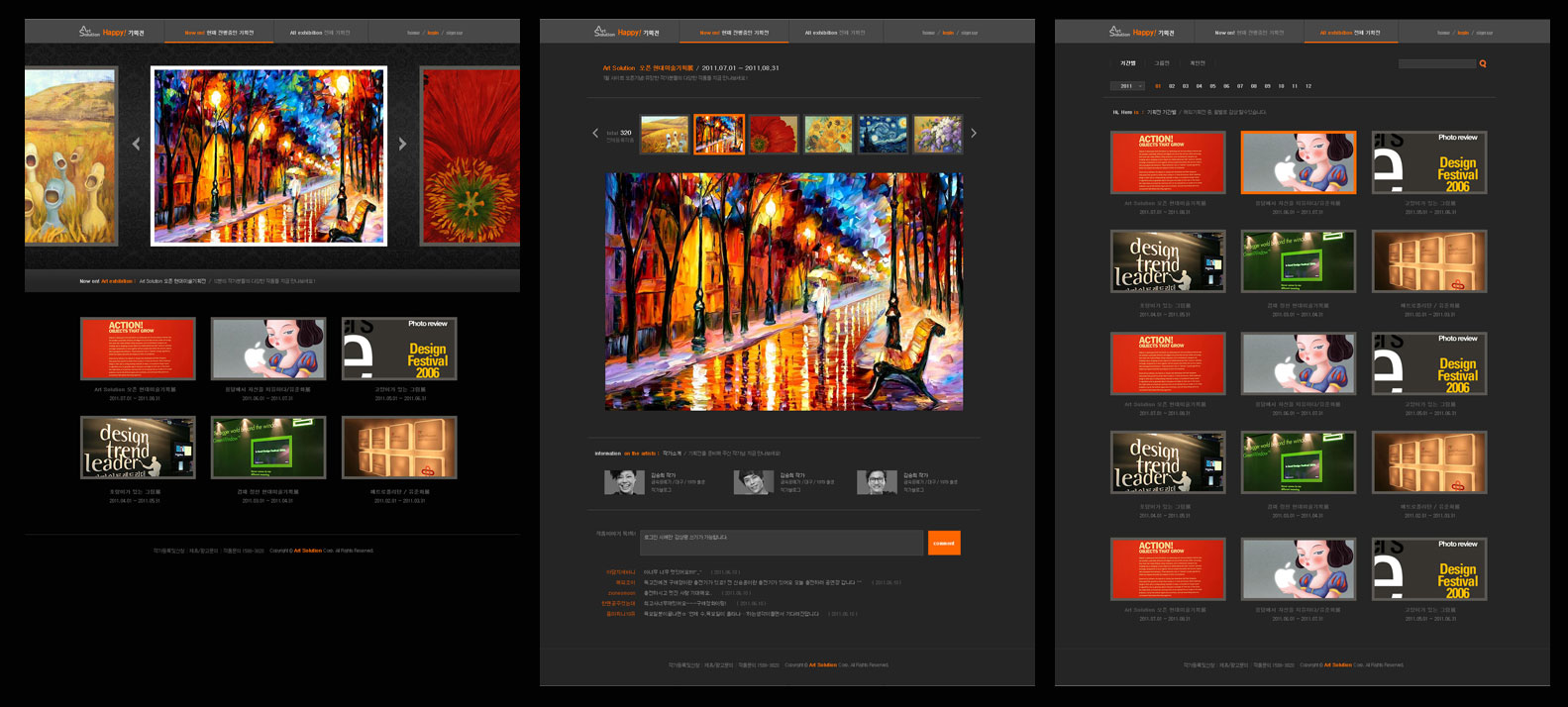Click the third artist portrait with glasses

[877, 482]
